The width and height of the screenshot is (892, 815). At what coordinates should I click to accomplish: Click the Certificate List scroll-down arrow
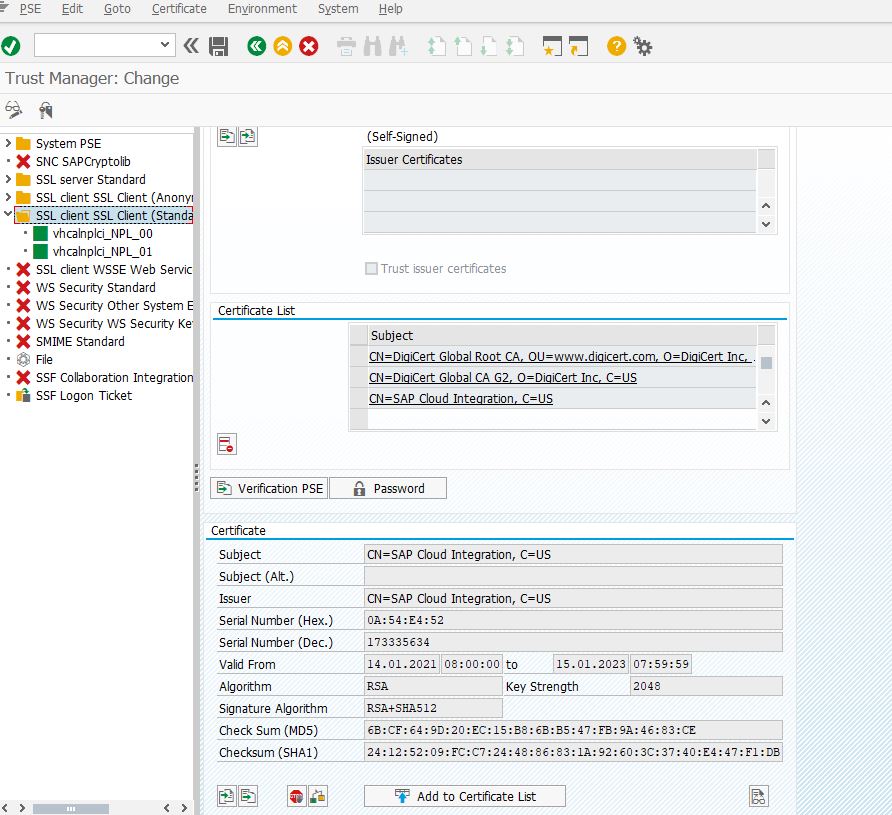pos(766,421)
